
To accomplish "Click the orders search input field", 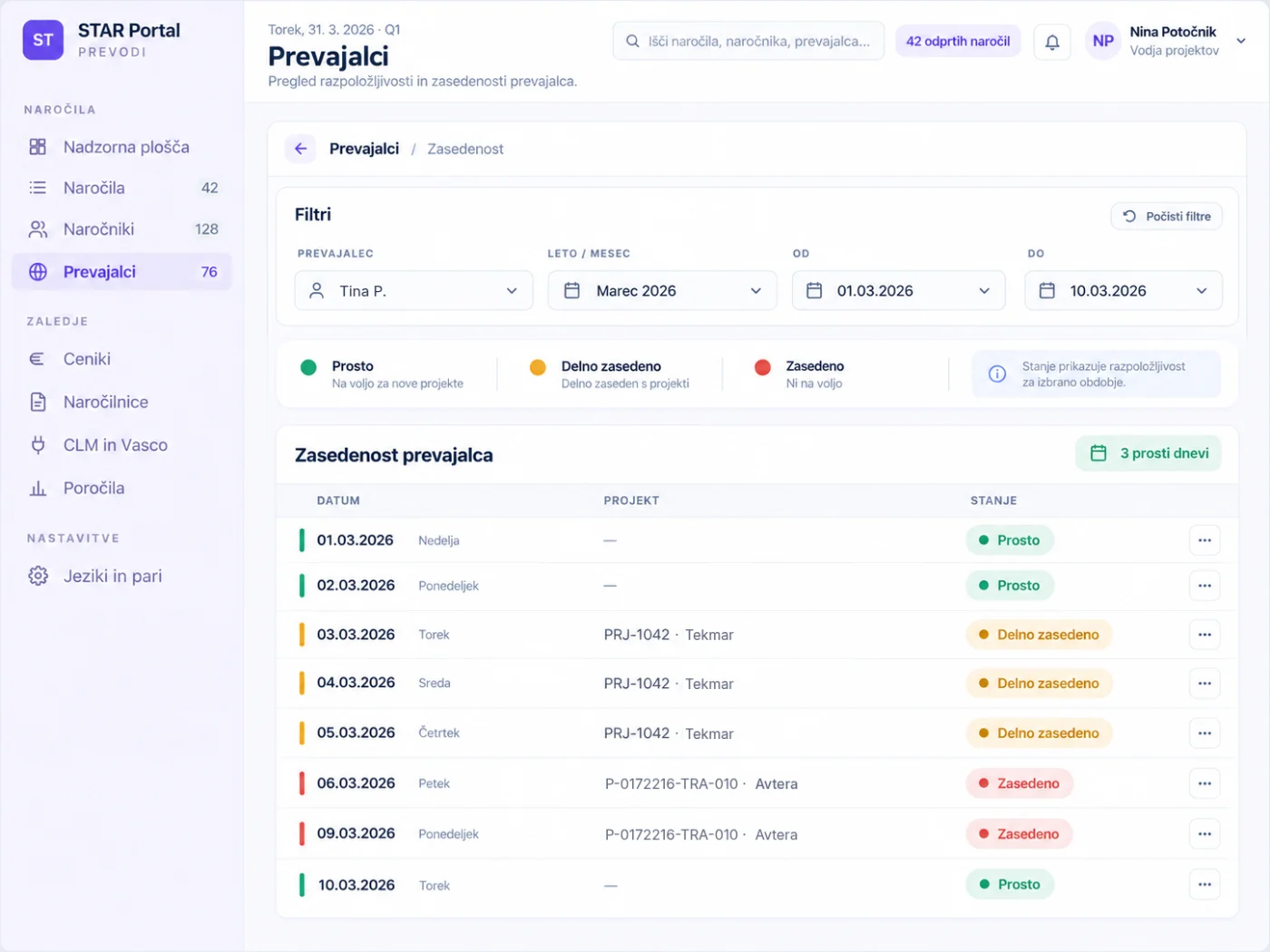I will (748, 42).
